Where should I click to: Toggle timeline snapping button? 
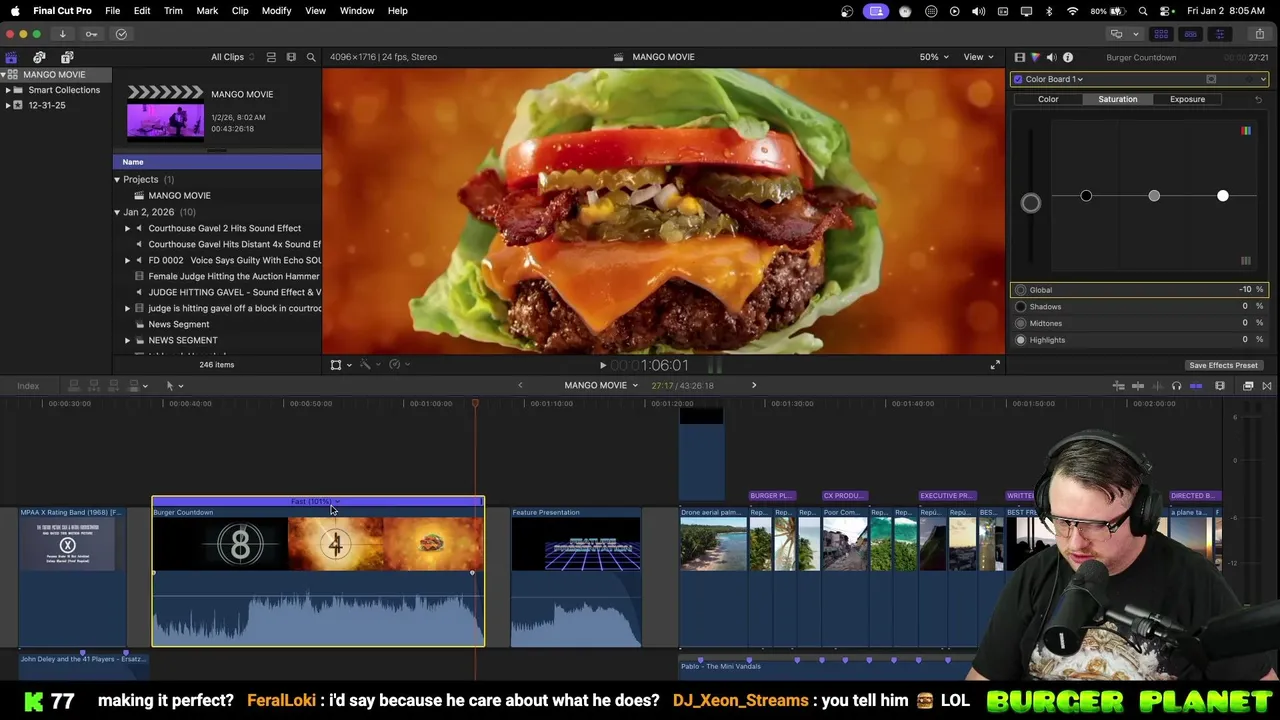[1196, 386]
